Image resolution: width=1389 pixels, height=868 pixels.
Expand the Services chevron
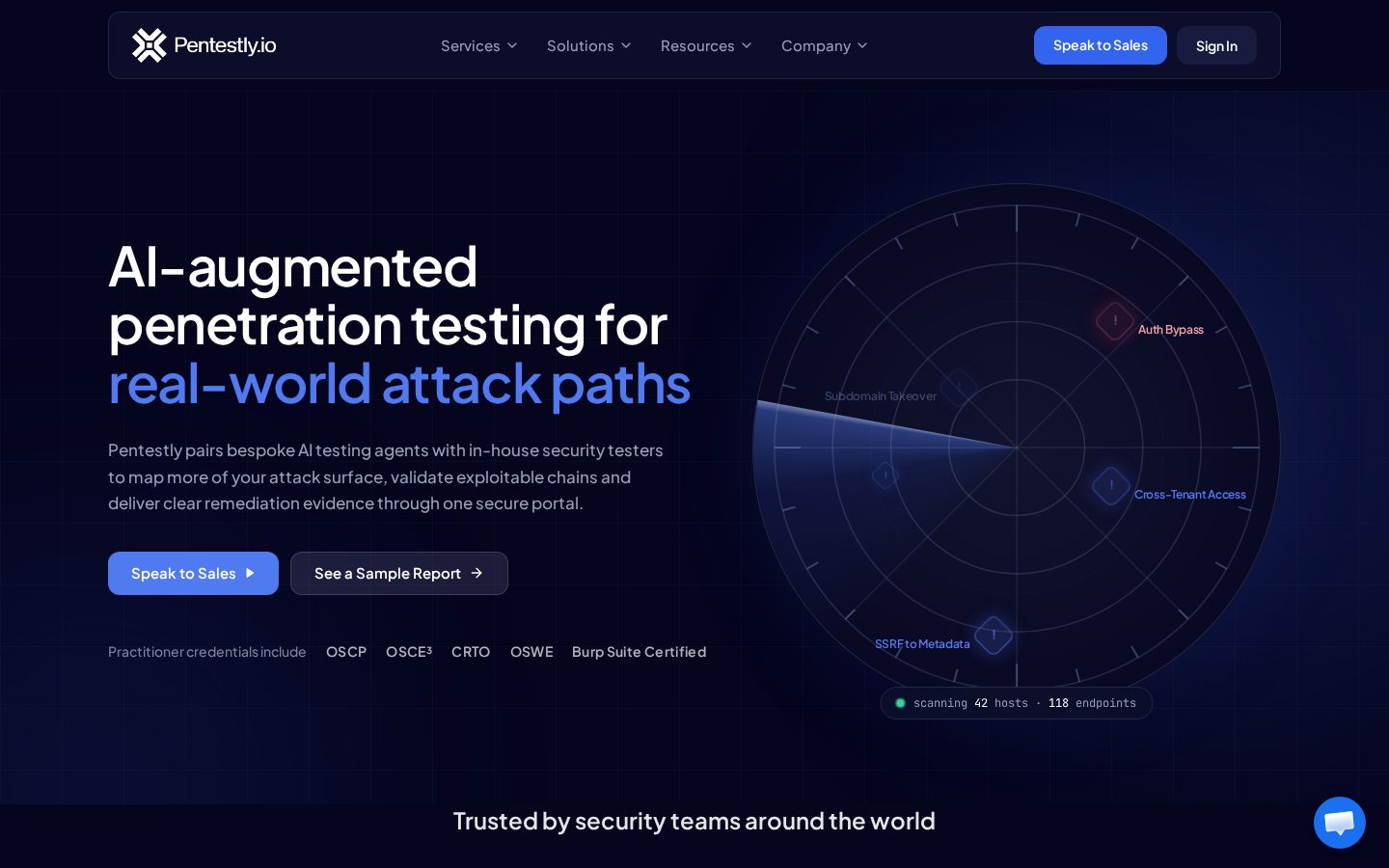512,45
